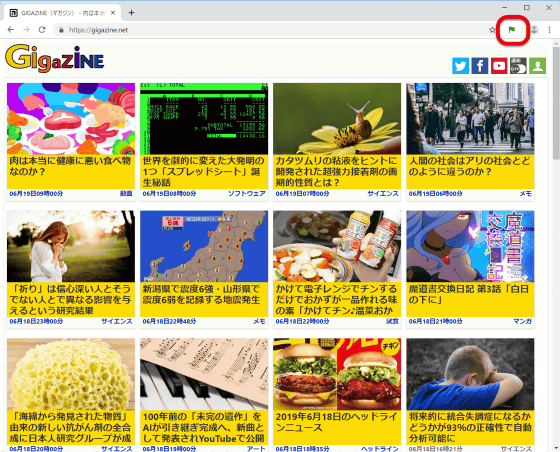Read headline about 「祈り」 research result
Viewport: 560px width, 452px height.
point(70,300)
